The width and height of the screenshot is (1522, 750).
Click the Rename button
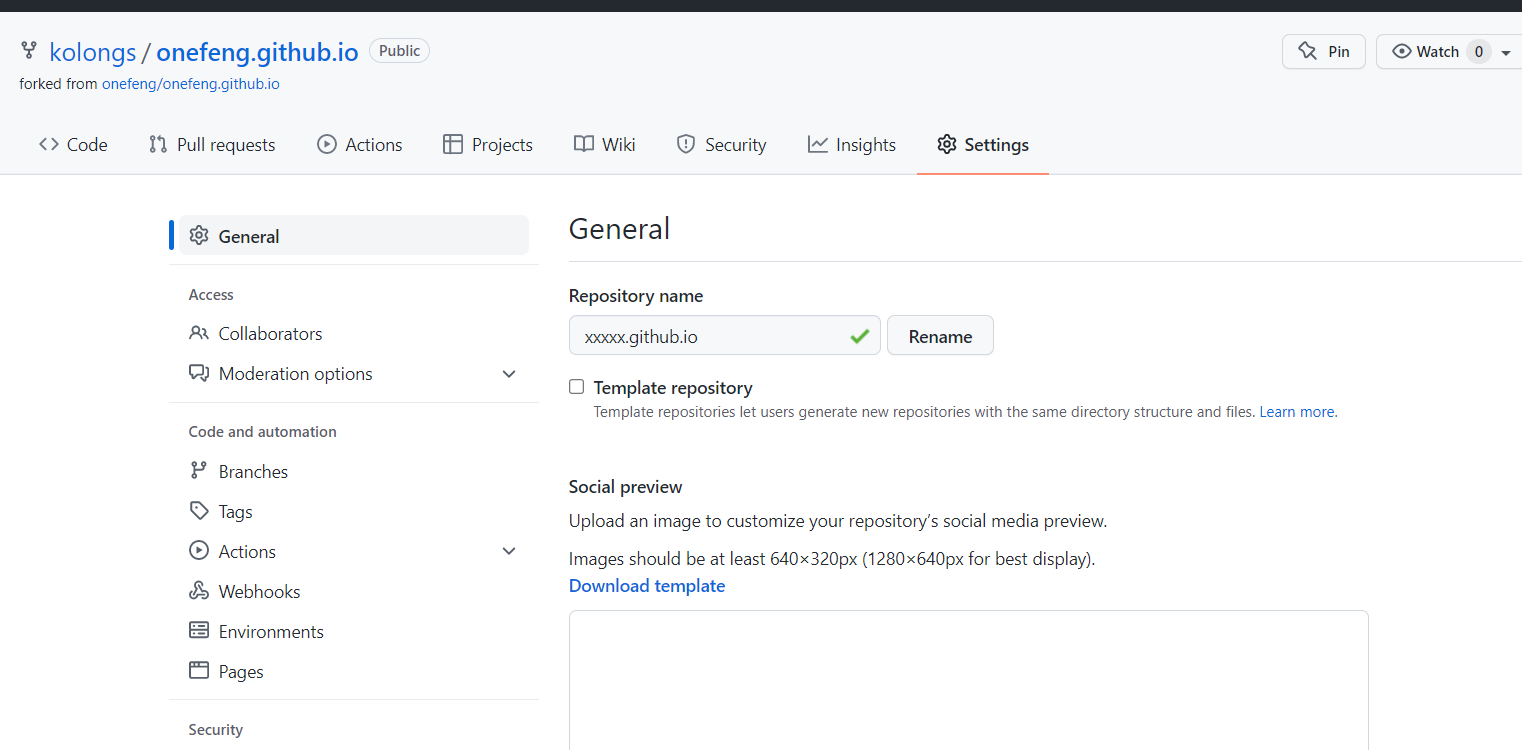point(940,336)
